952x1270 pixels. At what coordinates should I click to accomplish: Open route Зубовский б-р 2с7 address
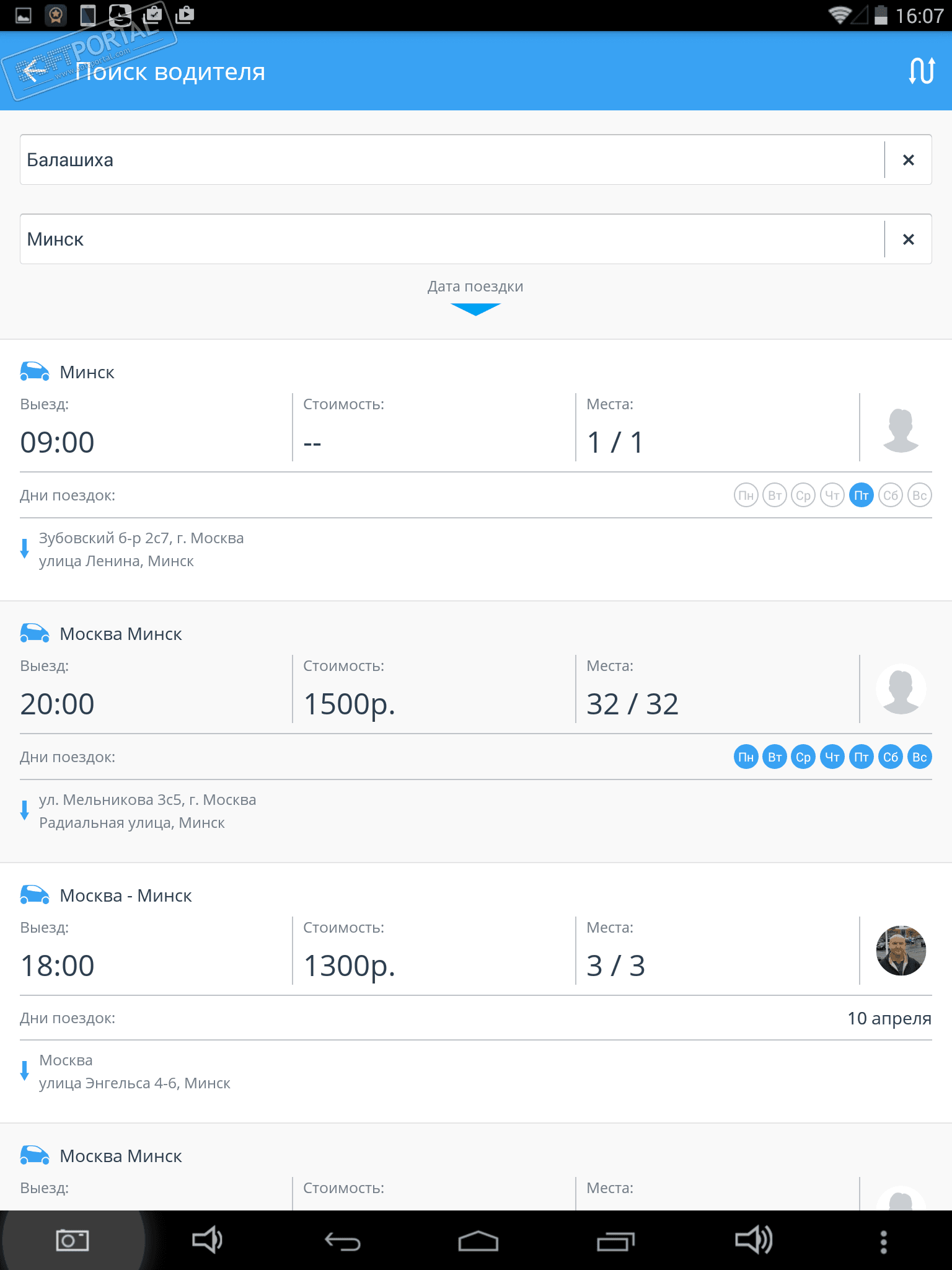pyautogui.click(x=141, y=538)
